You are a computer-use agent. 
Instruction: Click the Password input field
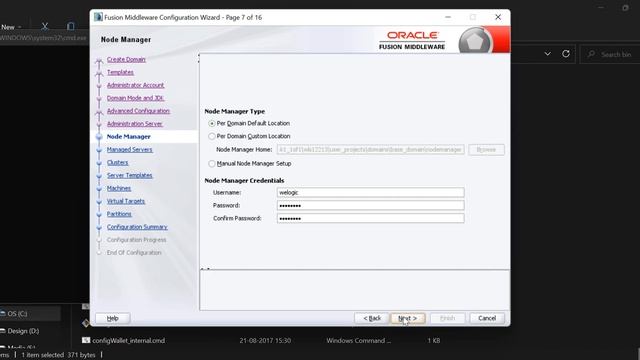coord(370,205)
